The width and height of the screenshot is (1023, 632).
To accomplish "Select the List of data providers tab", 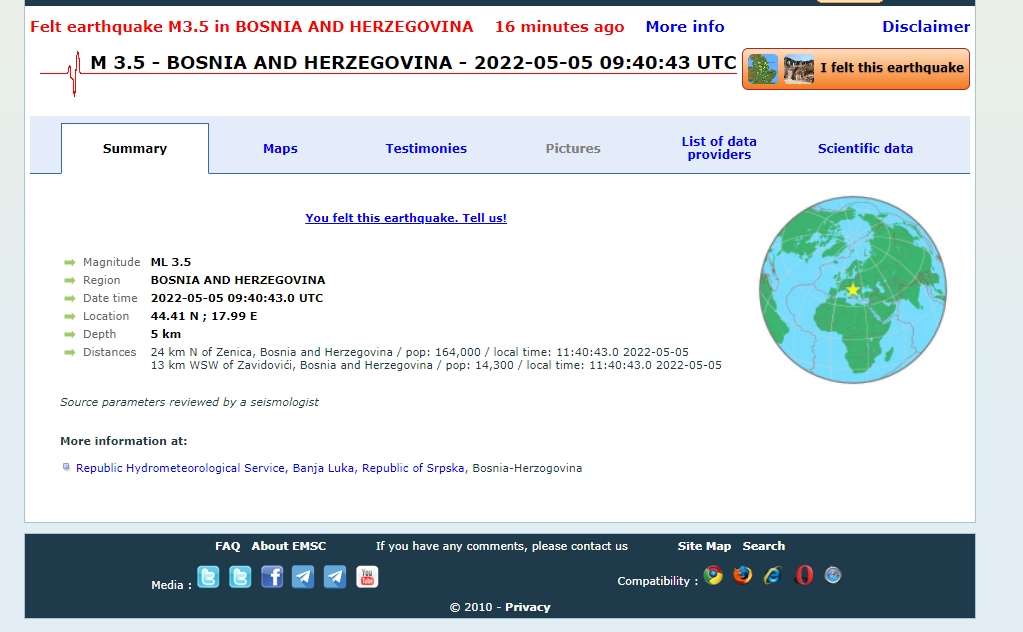I will [x=719, y=149].
